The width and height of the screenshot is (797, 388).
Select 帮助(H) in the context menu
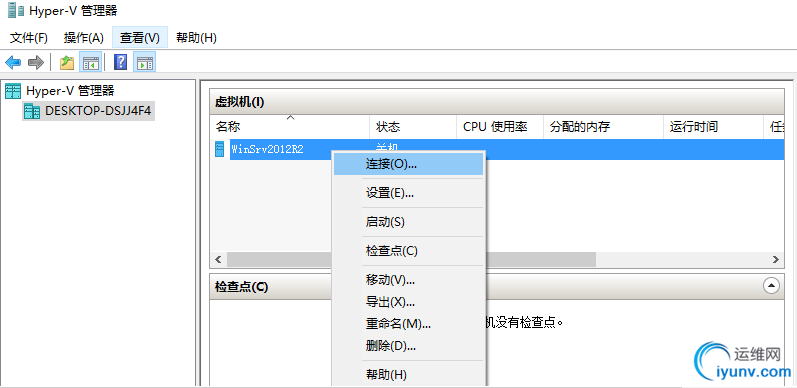pyautogui.click(x=408, y=375)
